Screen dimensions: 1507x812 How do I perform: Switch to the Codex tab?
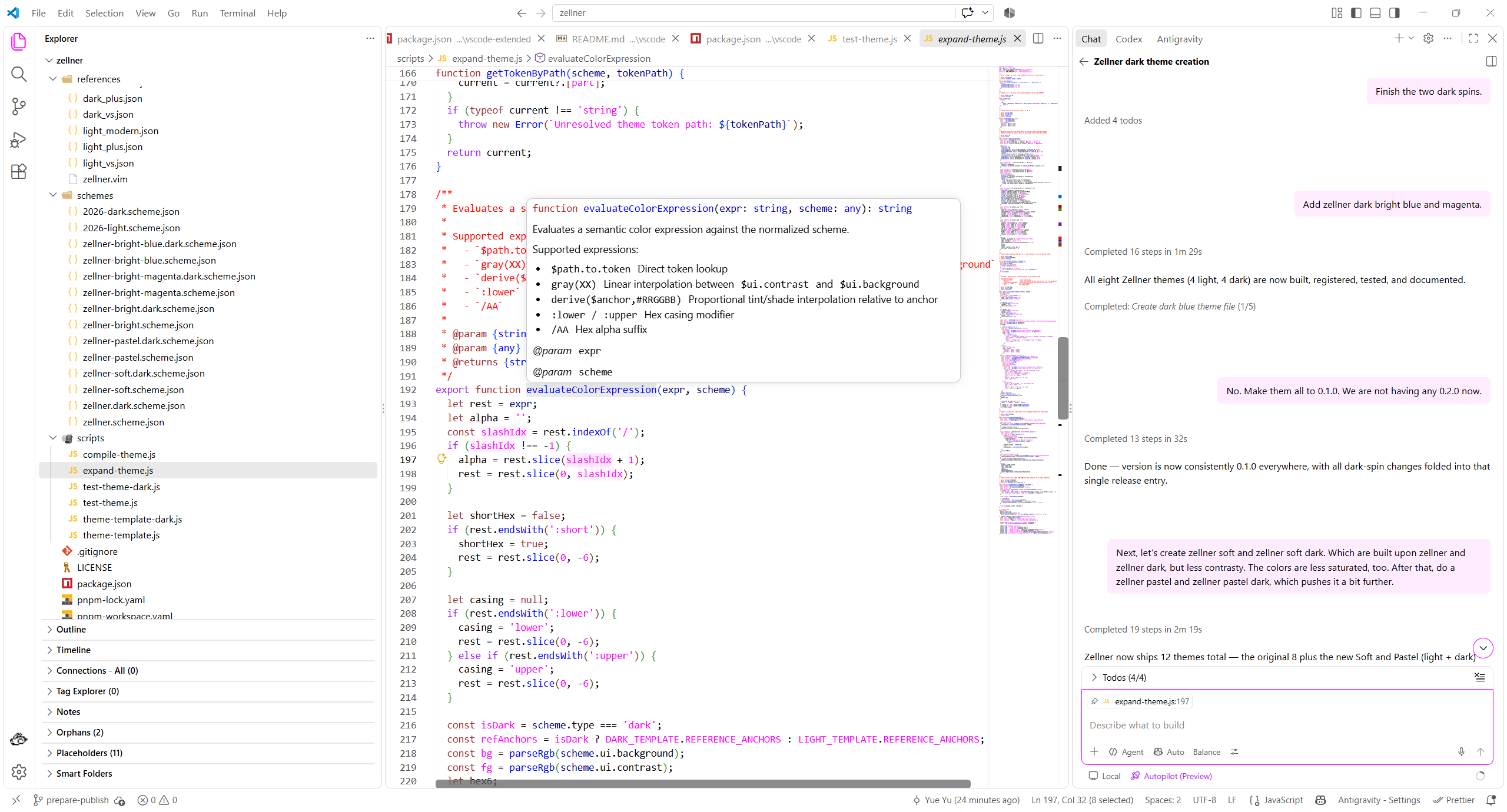coord(1128,39)
